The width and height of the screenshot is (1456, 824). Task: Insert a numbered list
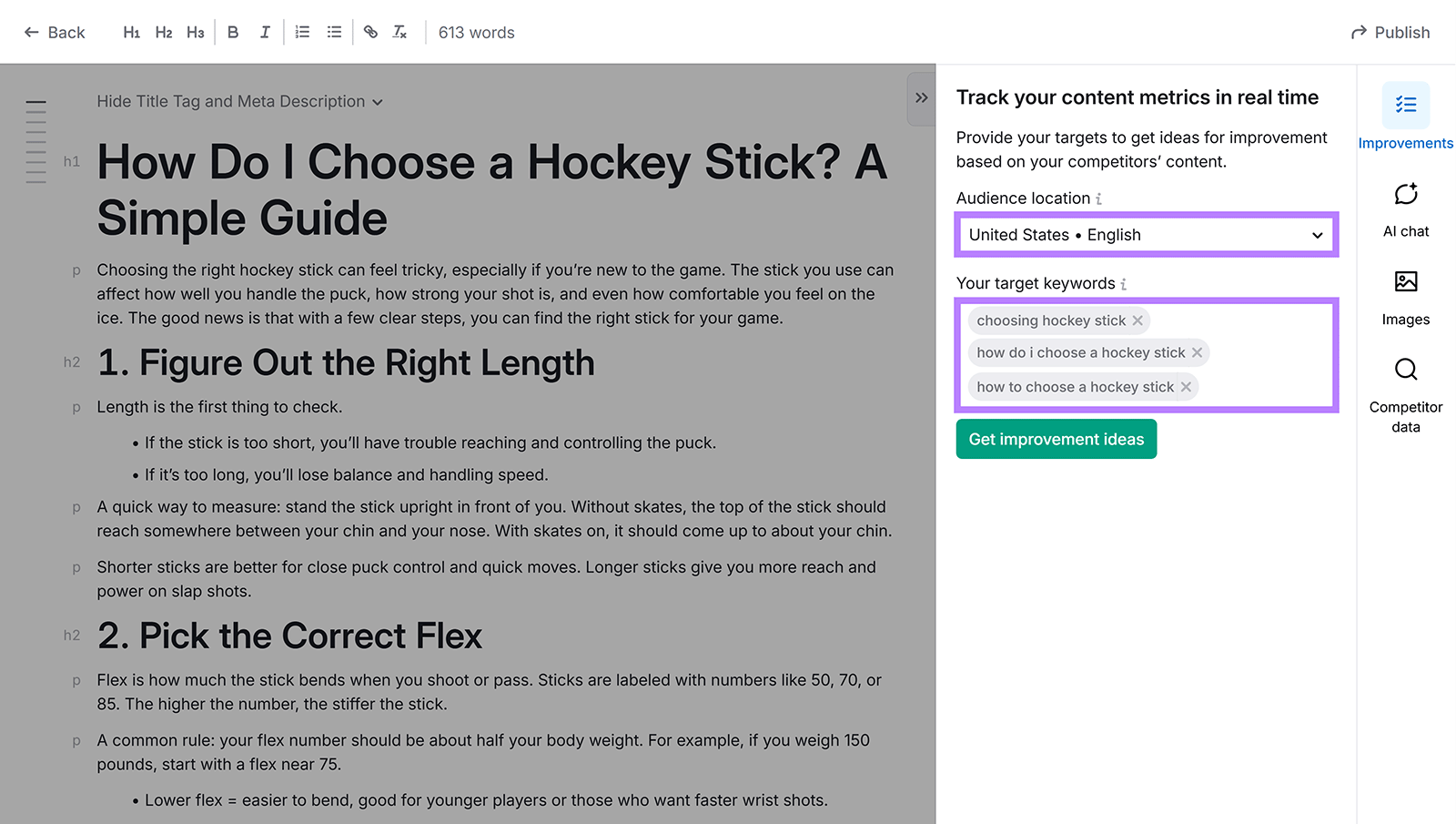point(302,31)
